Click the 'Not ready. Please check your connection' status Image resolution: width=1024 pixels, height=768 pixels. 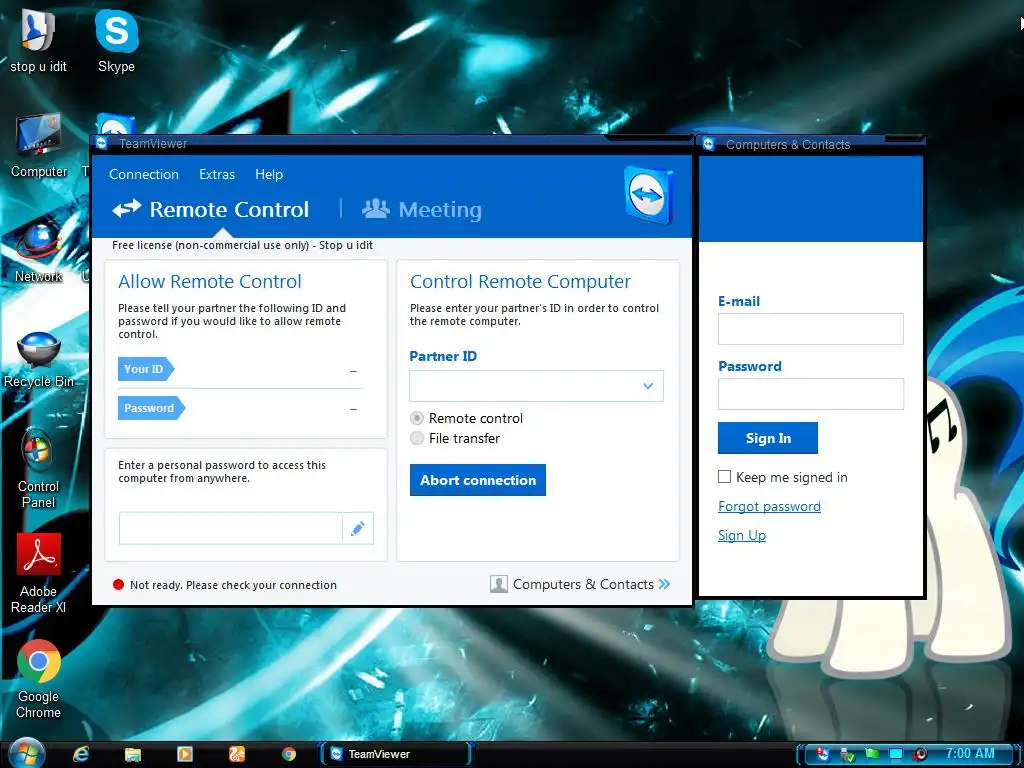233,585
